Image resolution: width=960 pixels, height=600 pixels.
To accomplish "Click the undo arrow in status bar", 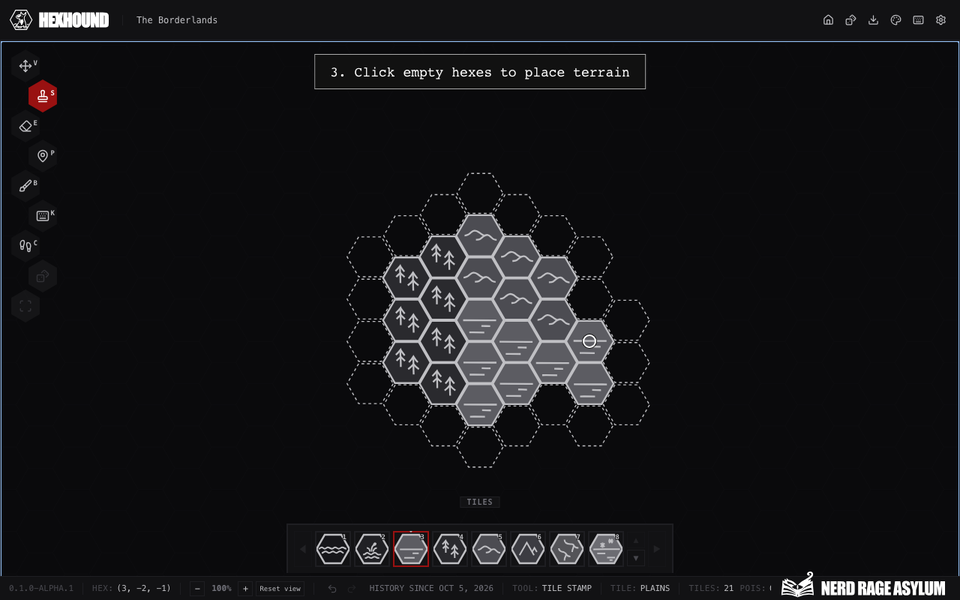I will [x=332, y=588].
